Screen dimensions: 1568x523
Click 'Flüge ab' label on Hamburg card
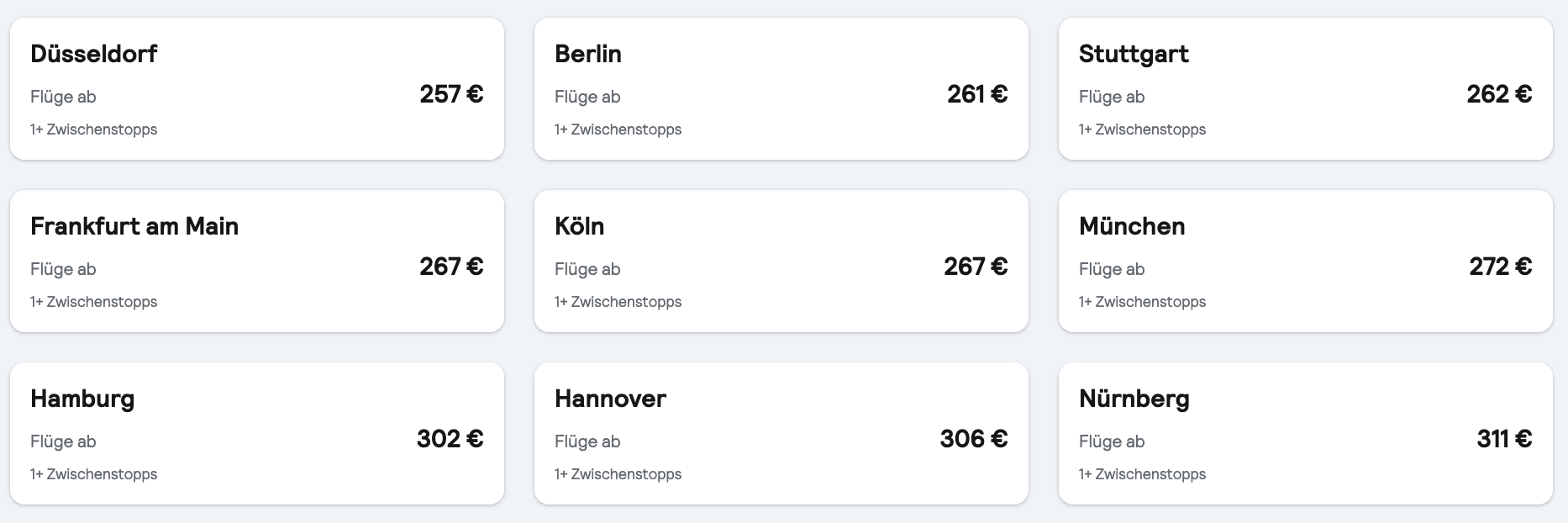[63, 441]
